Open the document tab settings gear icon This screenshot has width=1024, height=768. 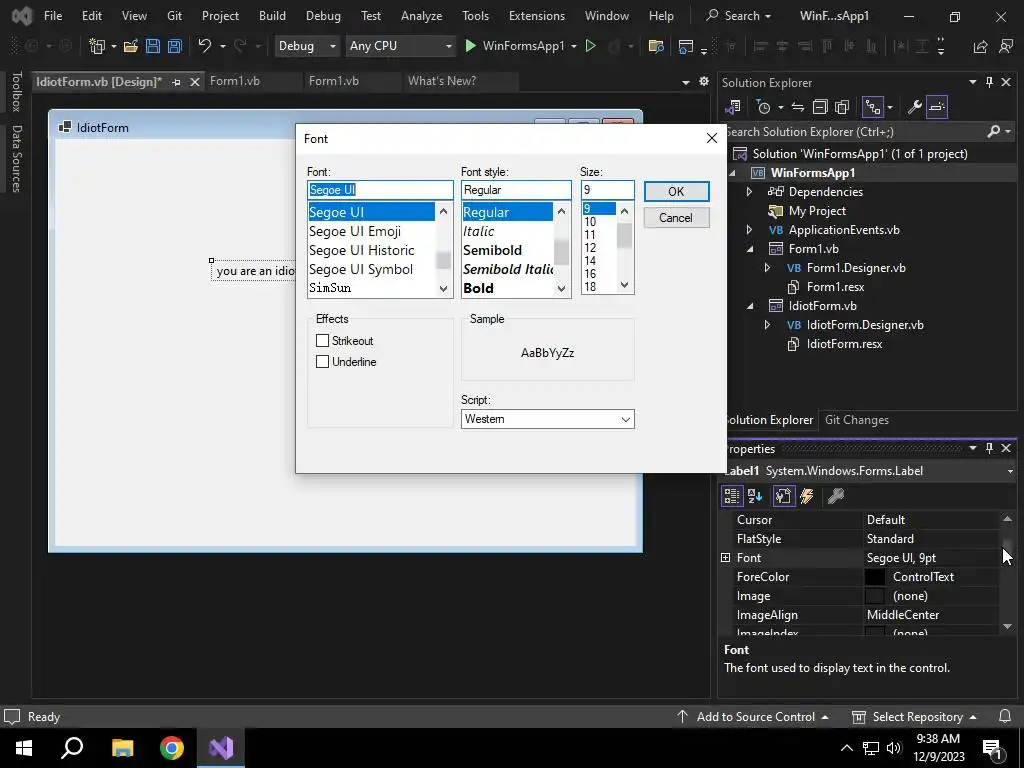click(x=703, y=82)
